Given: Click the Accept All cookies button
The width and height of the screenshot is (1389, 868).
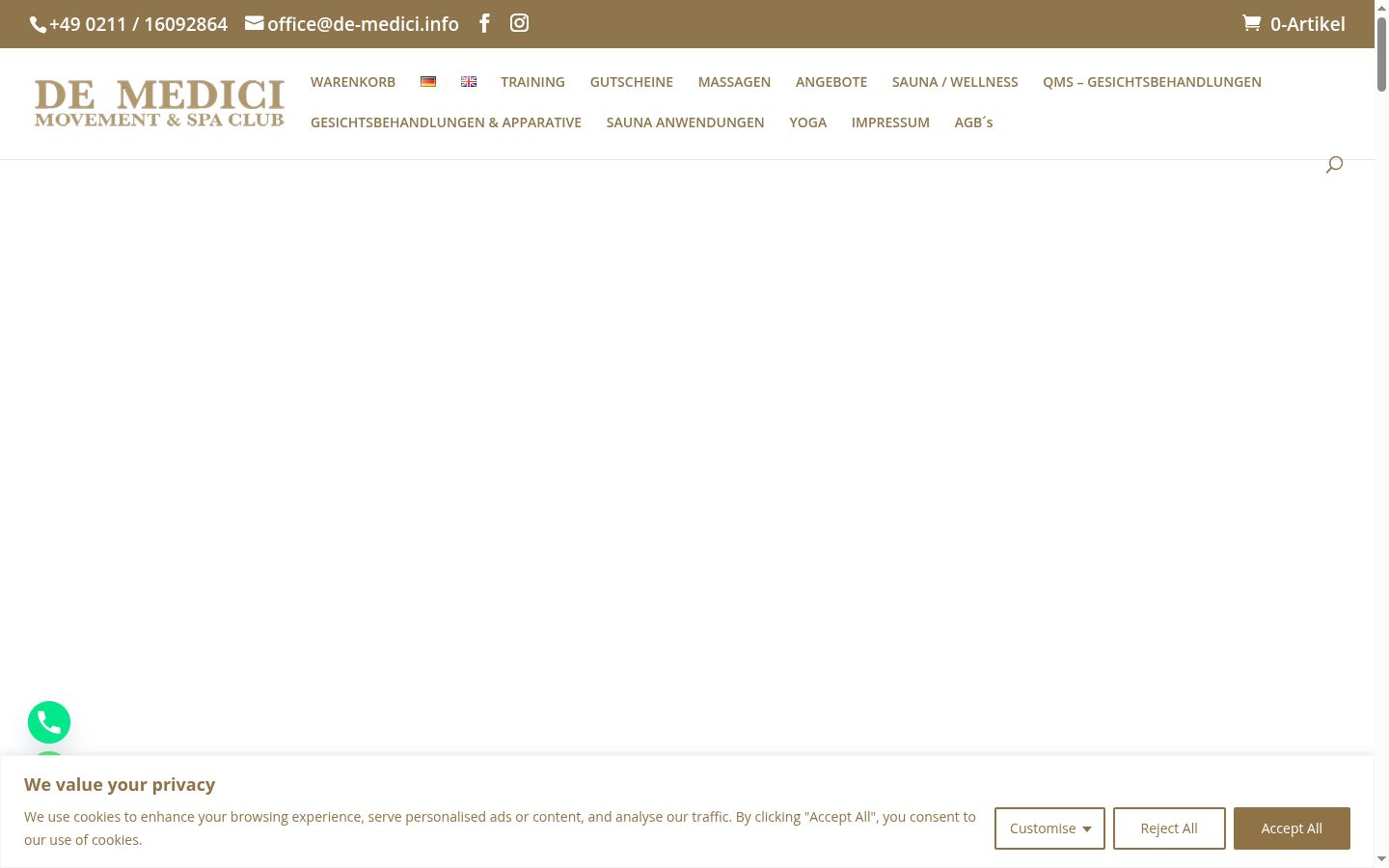Looking at the screenshot, I should click(x=1292, y=828).
